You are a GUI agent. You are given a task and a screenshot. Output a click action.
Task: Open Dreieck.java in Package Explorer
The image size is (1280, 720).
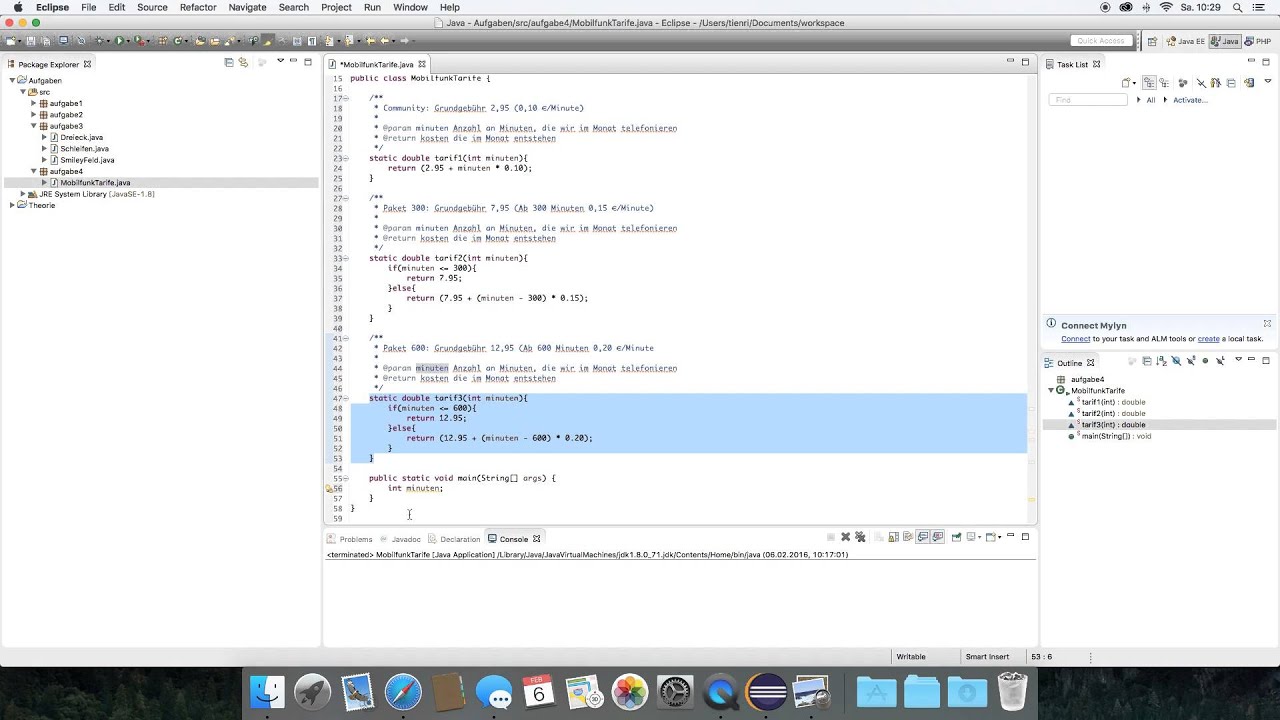[81, 137]
